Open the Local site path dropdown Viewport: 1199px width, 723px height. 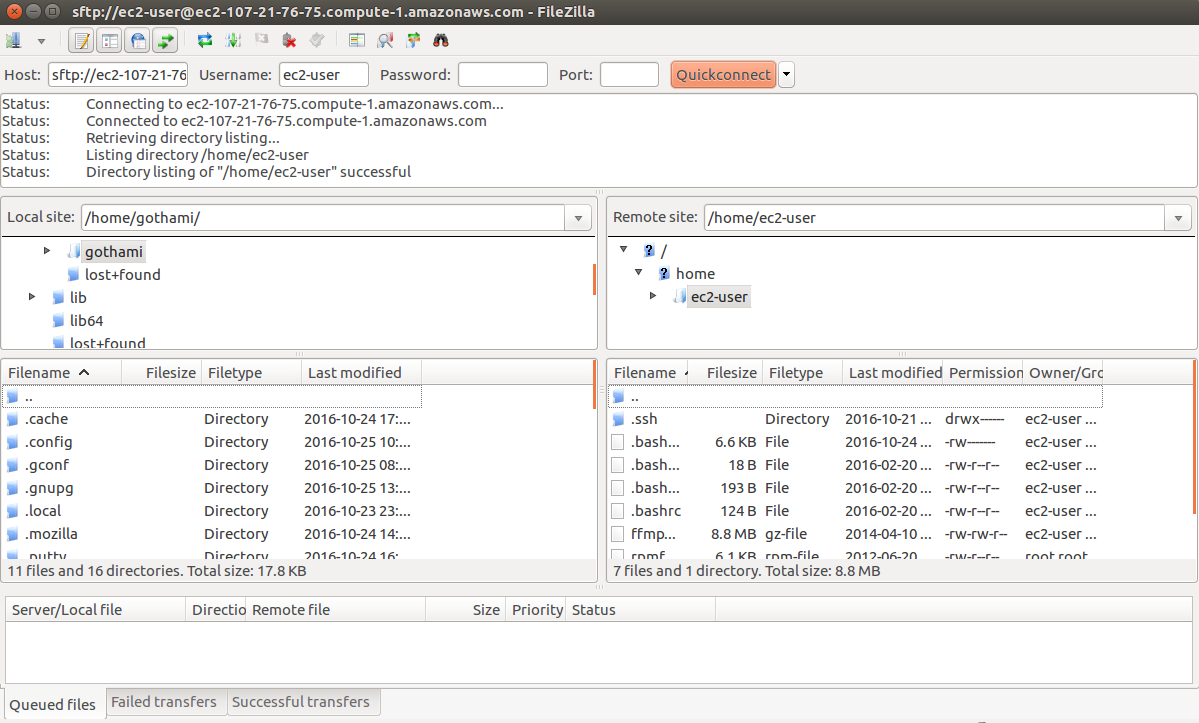click(578, 218)
